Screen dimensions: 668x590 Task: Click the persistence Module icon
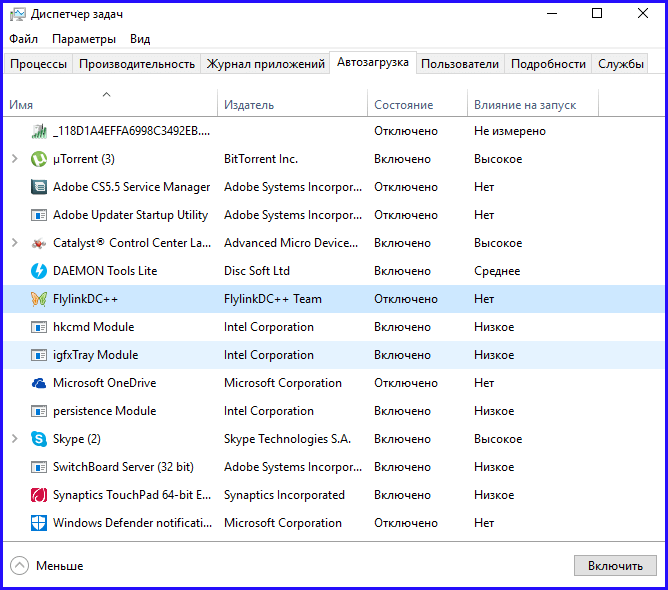(39, 412)
